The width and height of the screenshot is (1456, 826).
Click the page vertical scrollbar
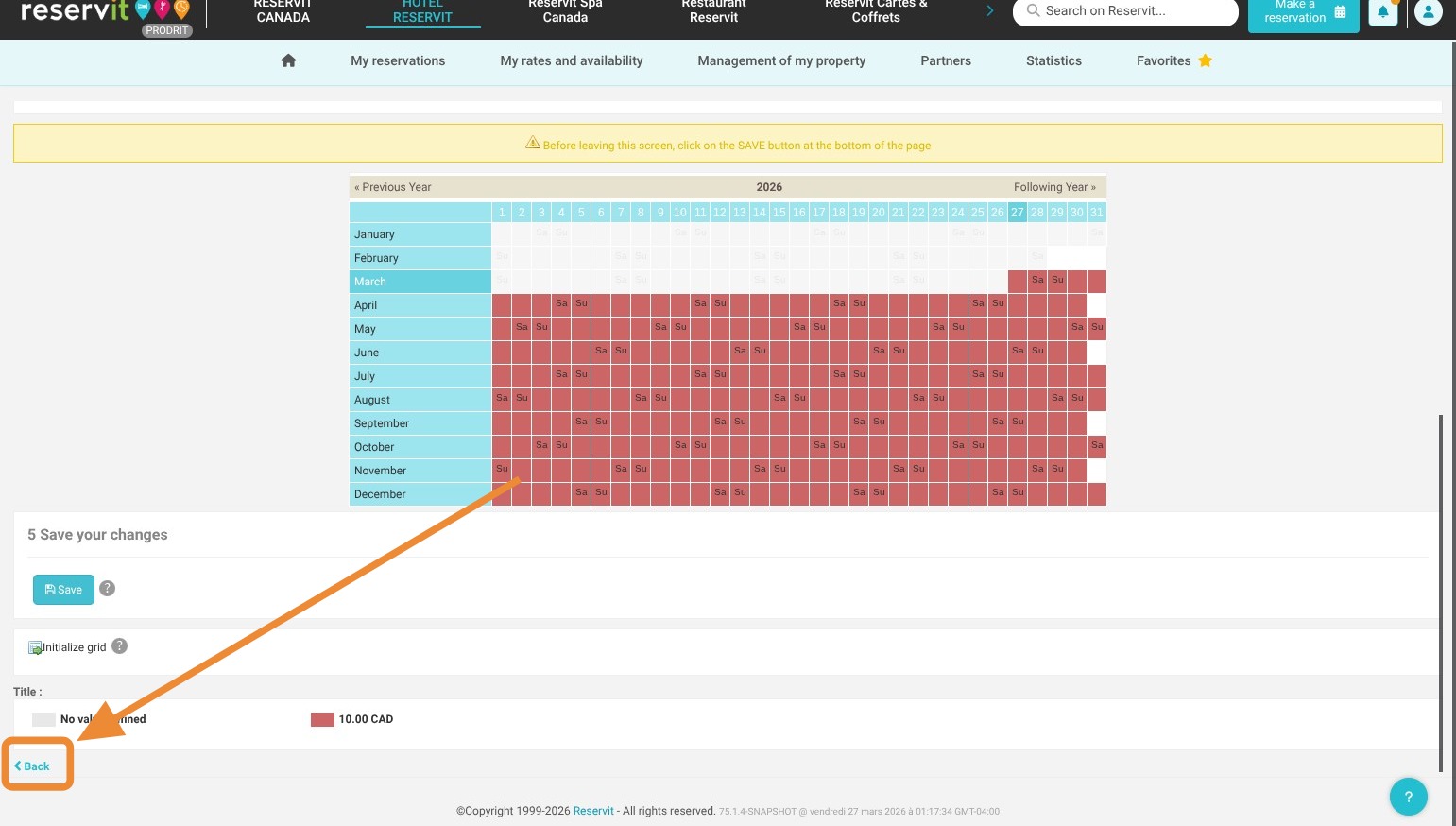[x=1440, y=593]
